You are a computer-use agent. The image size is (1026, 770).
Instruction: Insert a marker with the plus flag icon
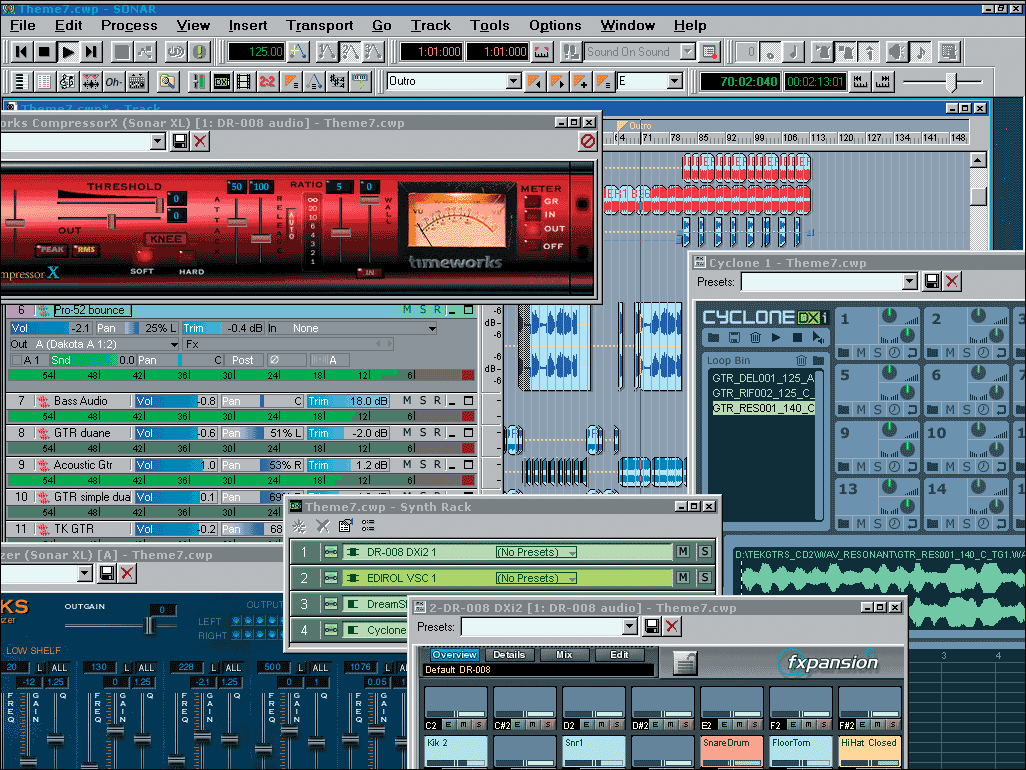click(x=580, y=82)
